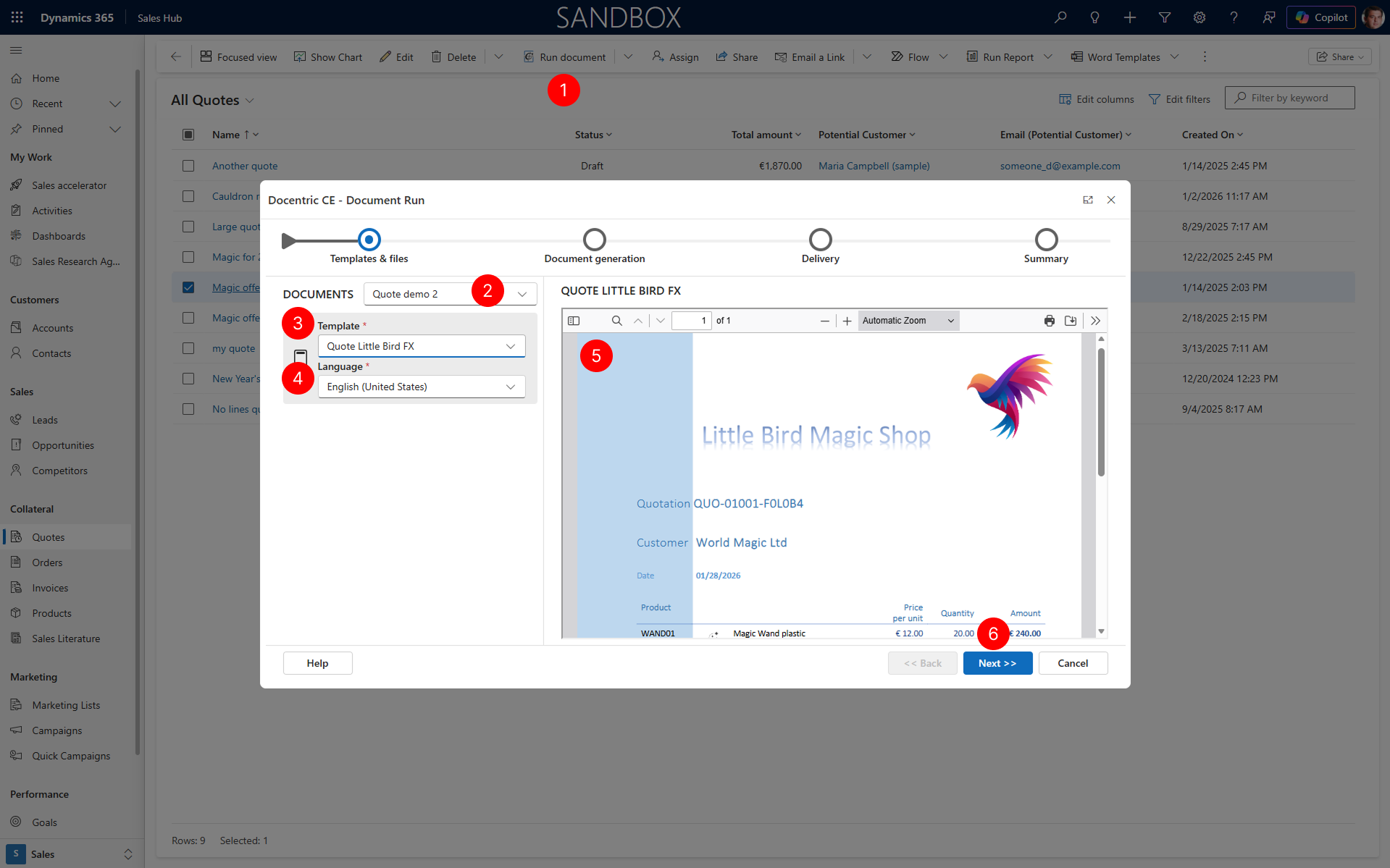Check the my quote row checkbox
Image resolution: width=1390 pixels, height=868 pixels.
pos(188,348)
